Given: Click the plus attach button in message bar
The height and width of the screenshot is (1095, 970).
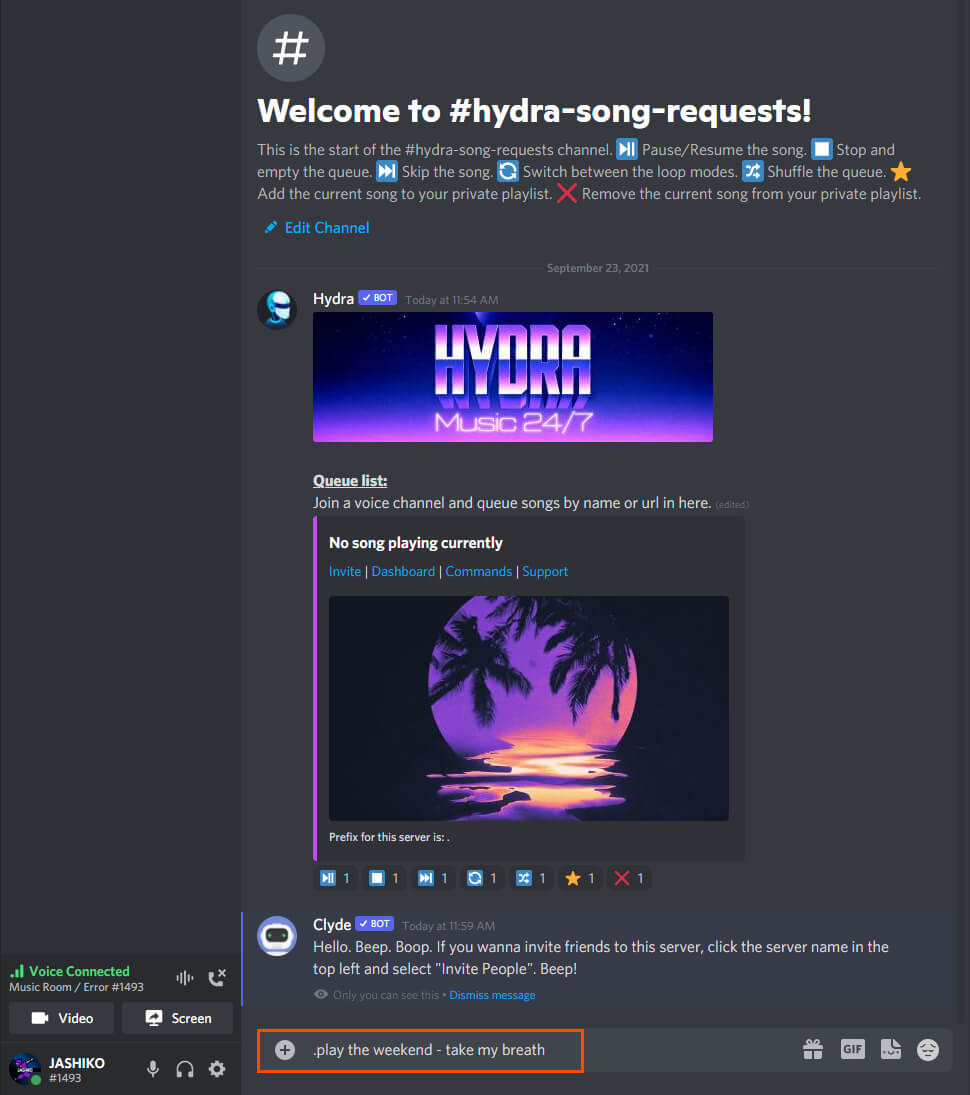Looking at the screenshot, I should point(285,1050).
